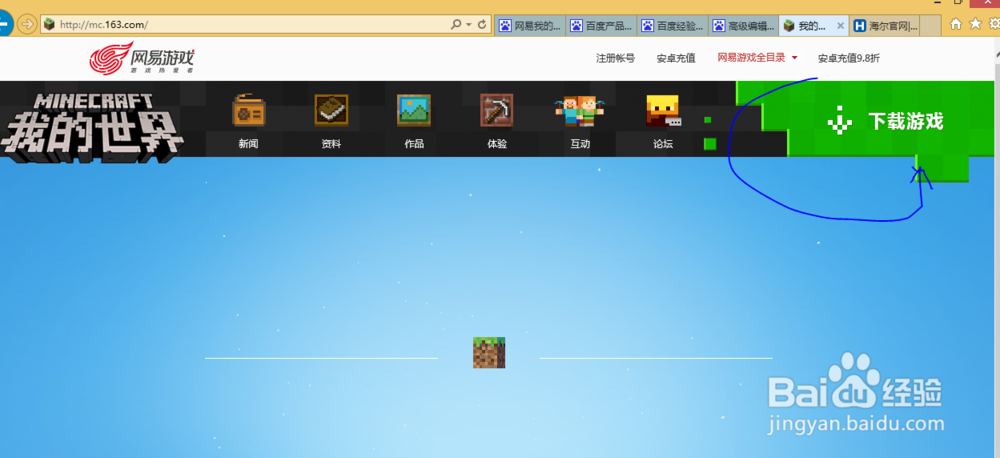Open the 作品 navigation label
1000x458 pixels.
tap(414, 144)
